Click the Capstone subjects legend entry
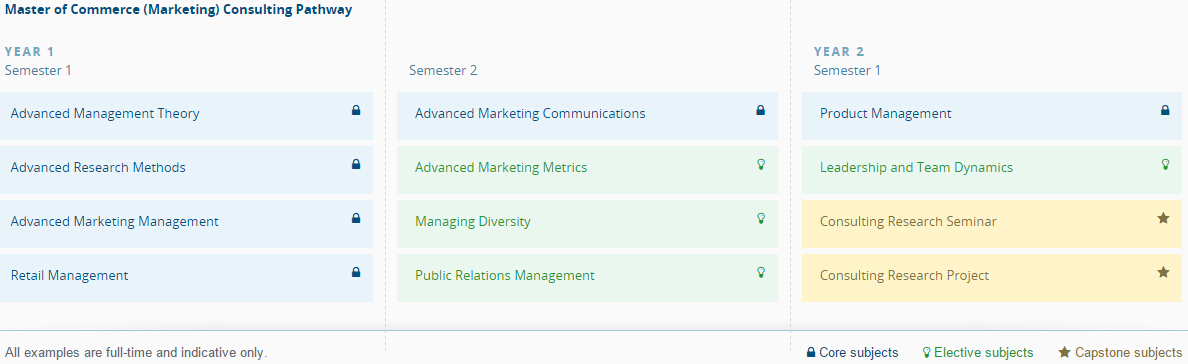Viewport: 1188px width, 364px height. 1120,353
